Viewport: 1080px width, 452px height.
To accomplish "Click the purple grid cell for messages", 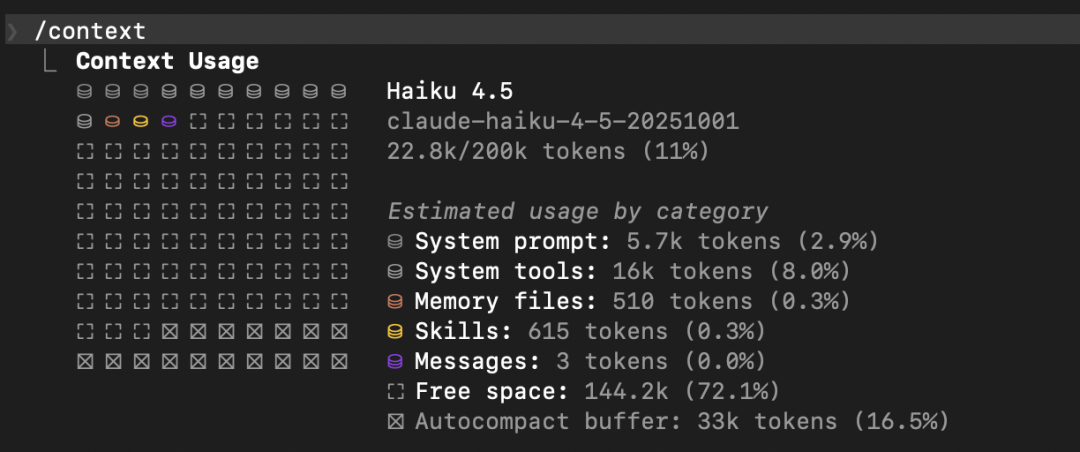I will (x=169, y=122).
